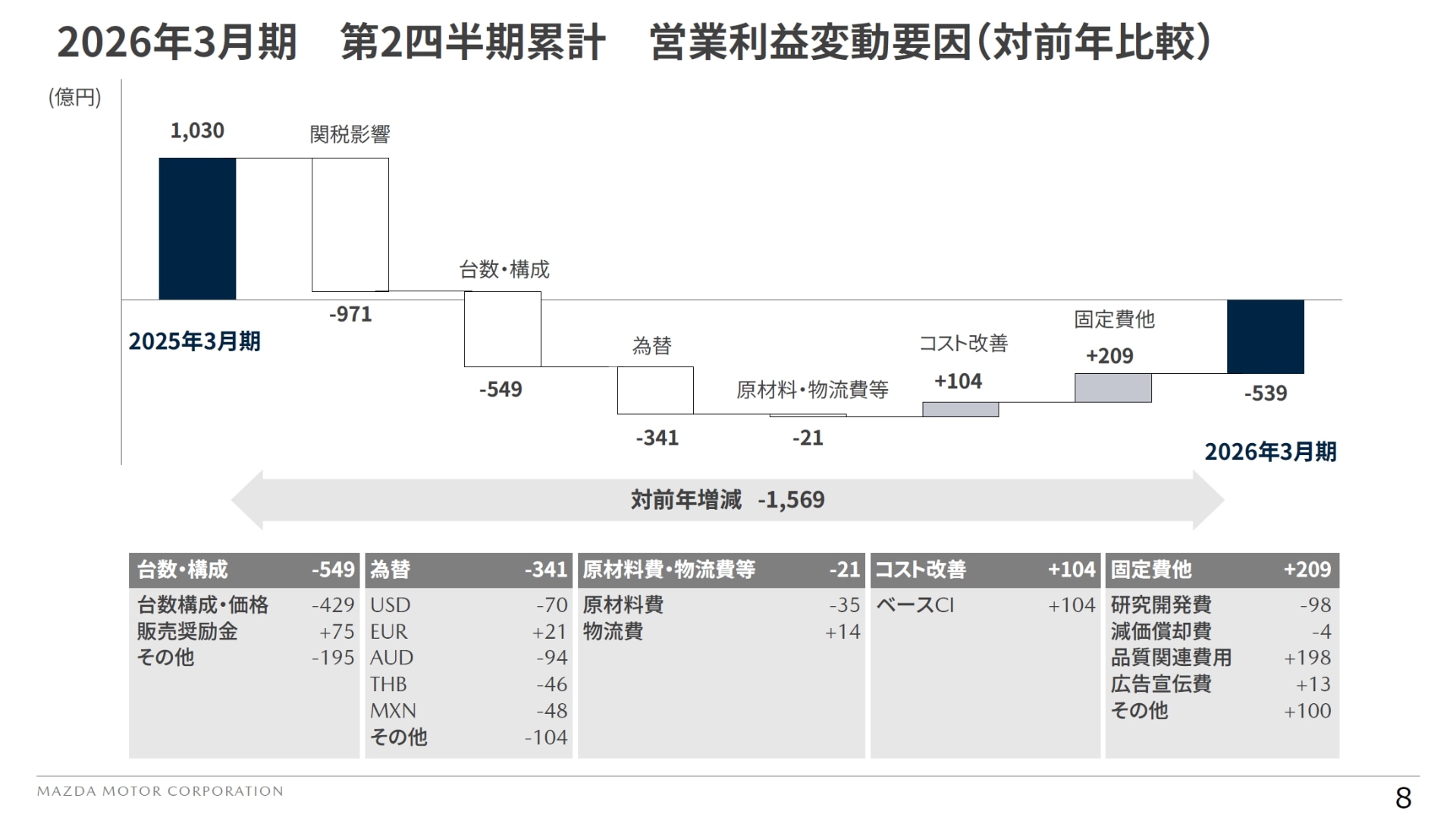Click the 台数・構成 bar in the chart
1456x817 pixels.
(502, 330)
